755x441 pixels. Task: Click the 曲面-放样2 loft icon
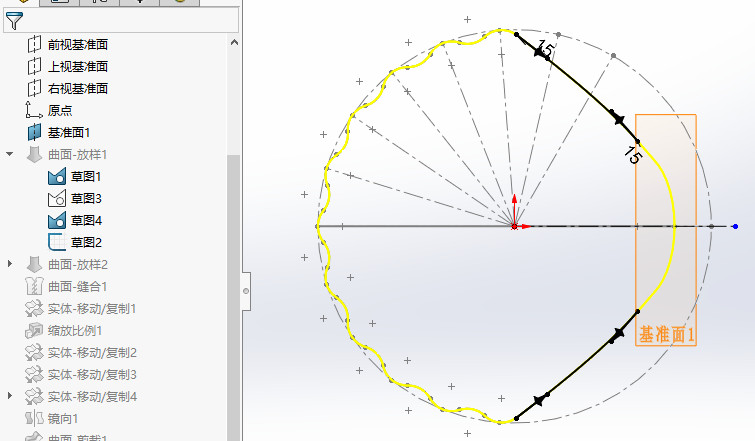coord(34,264)
